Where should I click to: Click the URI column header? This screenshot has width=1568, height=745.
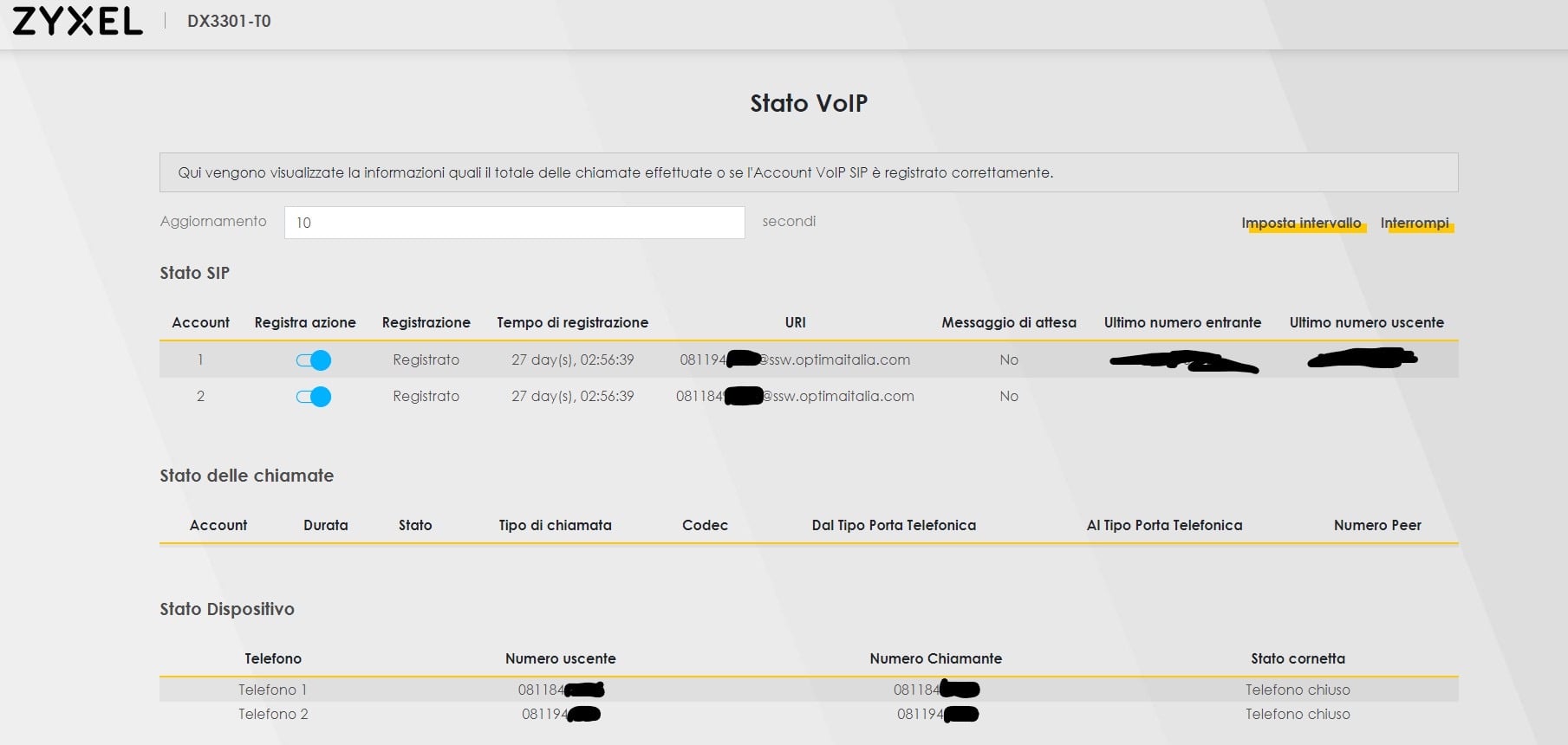[795, 322]
